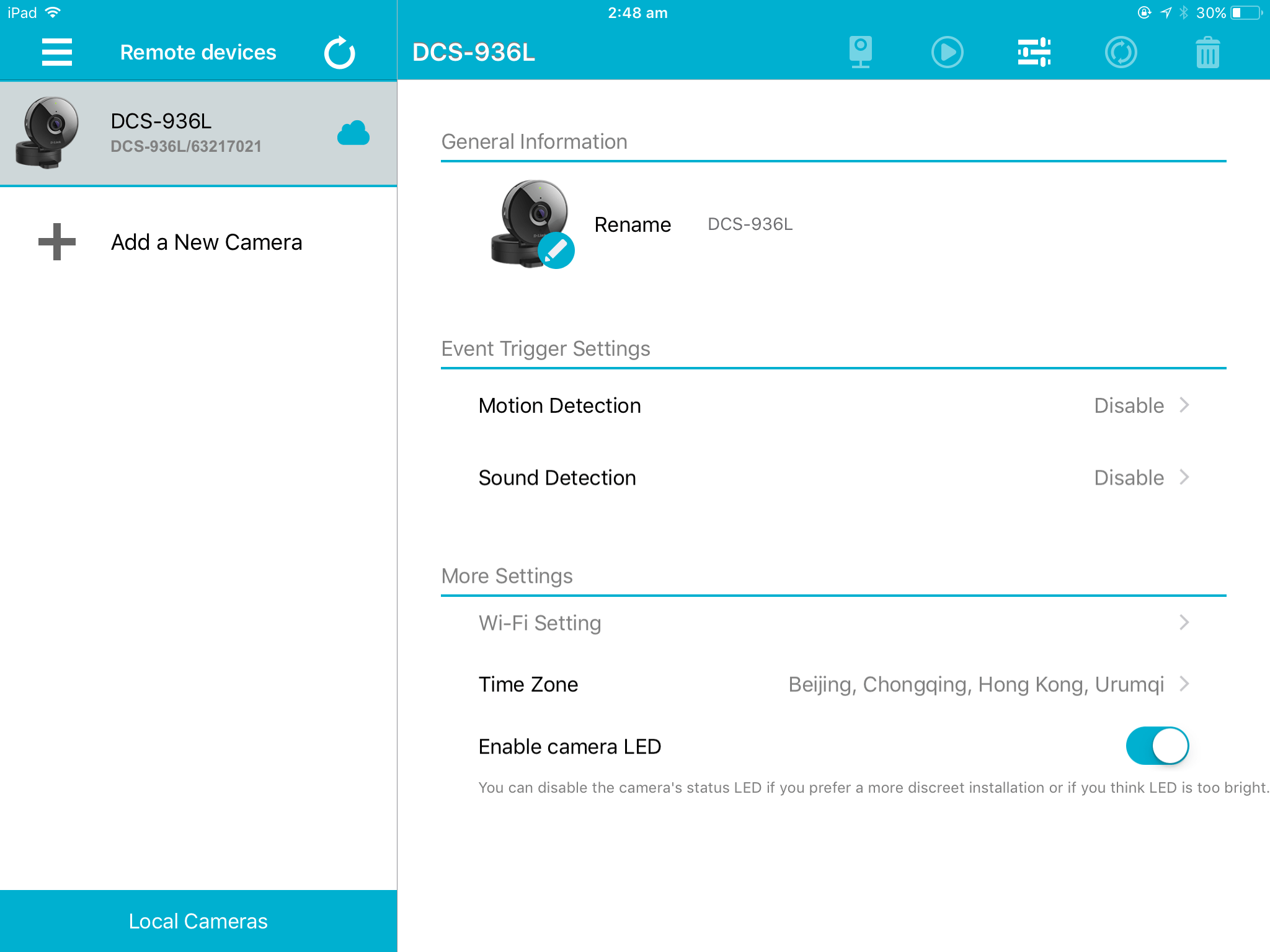1270x952 pixels.
Task: Tap the Rename label
Action: (x=632, y=224)
